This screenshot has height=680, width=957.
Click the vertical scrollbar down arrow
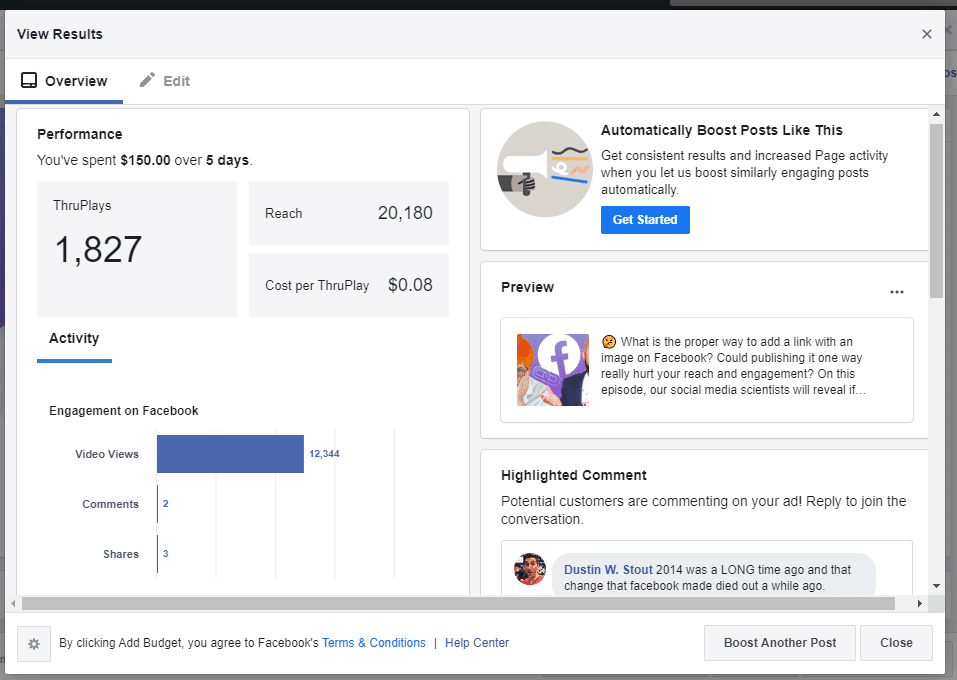(x=936, y=586)
